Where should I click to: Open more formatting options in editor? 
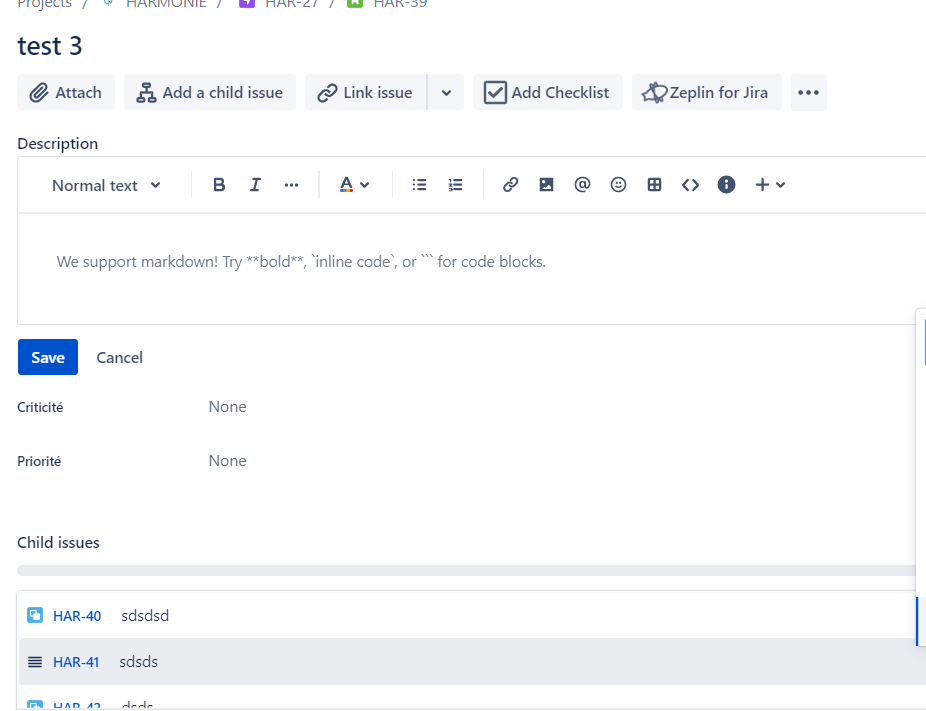point(291,185)
